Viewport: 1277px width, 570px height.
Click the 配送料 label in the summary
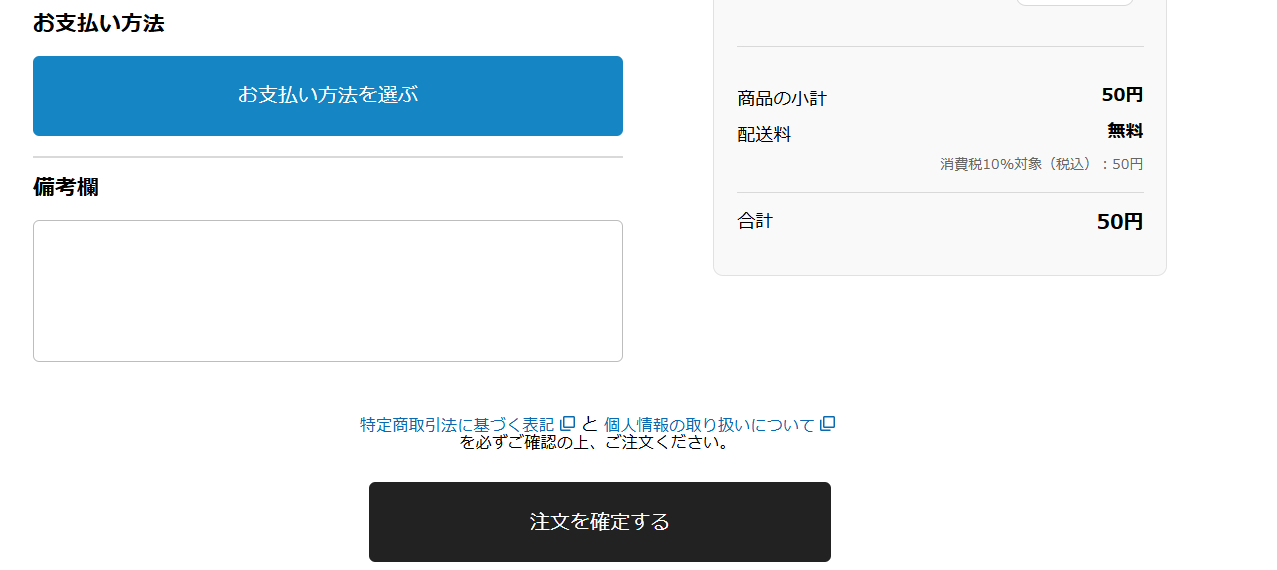(764, 134)
